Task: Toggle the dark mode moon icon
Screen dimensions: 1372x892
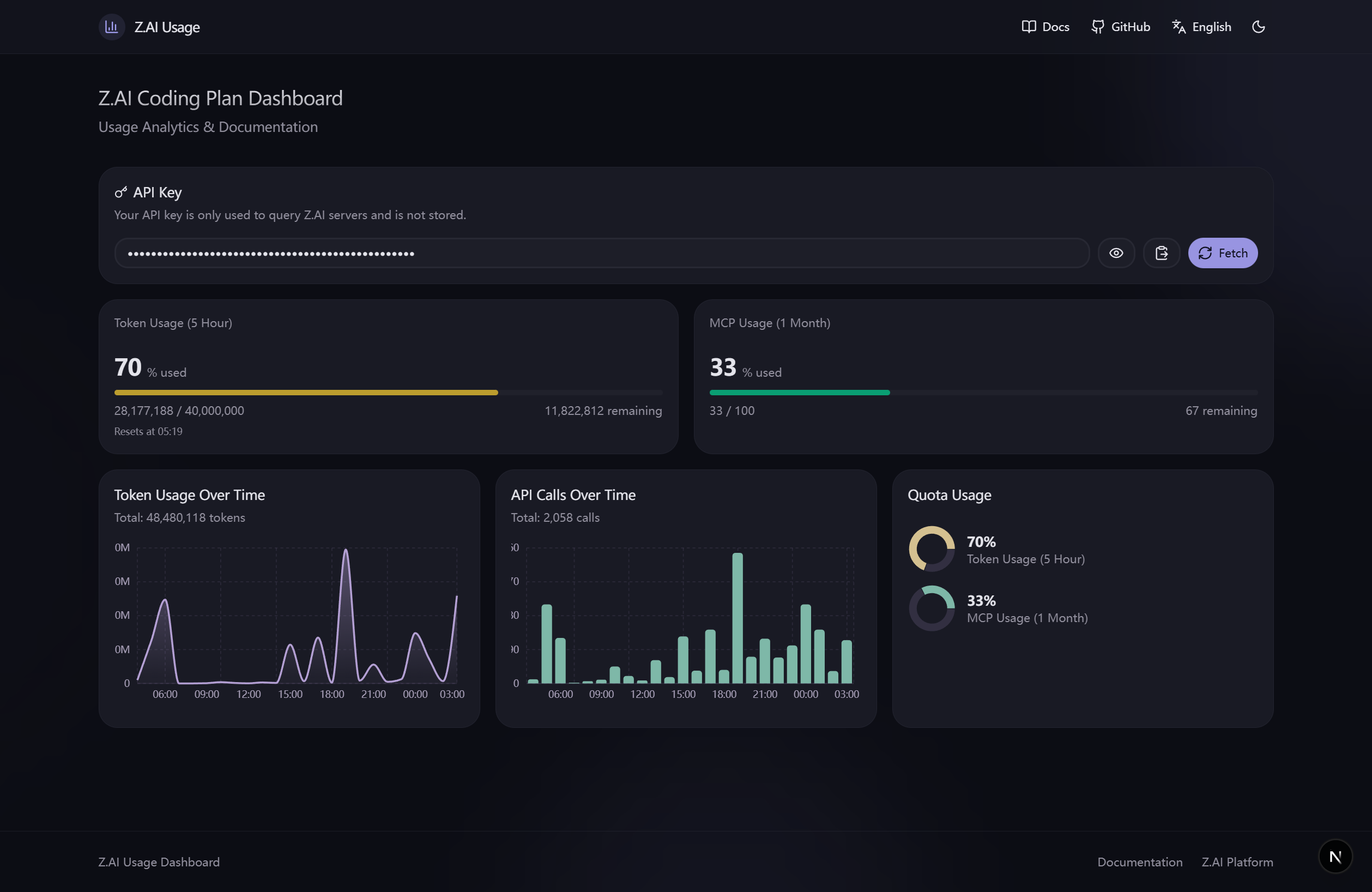Action: [1259, 27]
